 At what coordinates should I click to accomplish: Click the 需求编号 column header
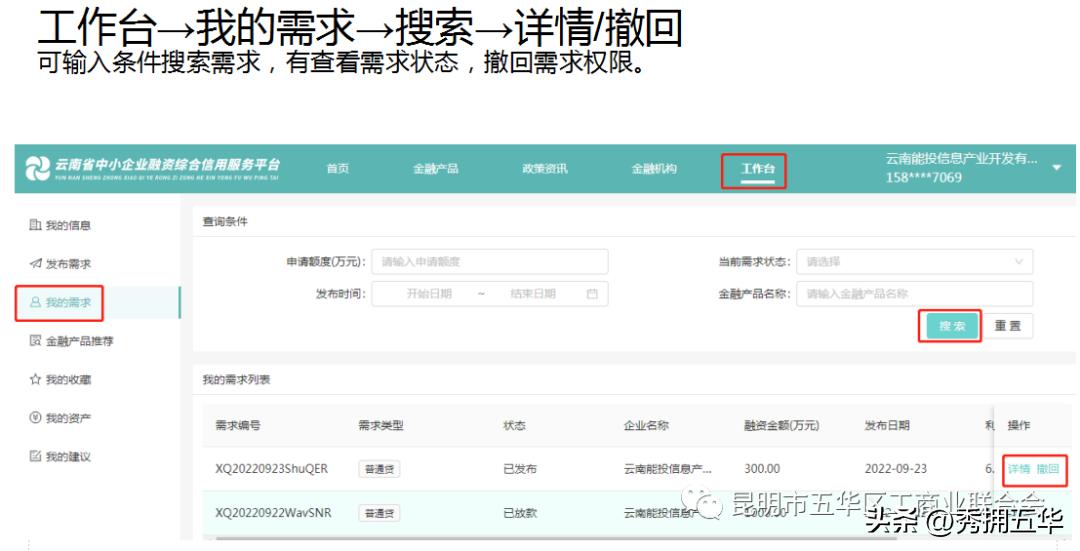pos(238,426)
